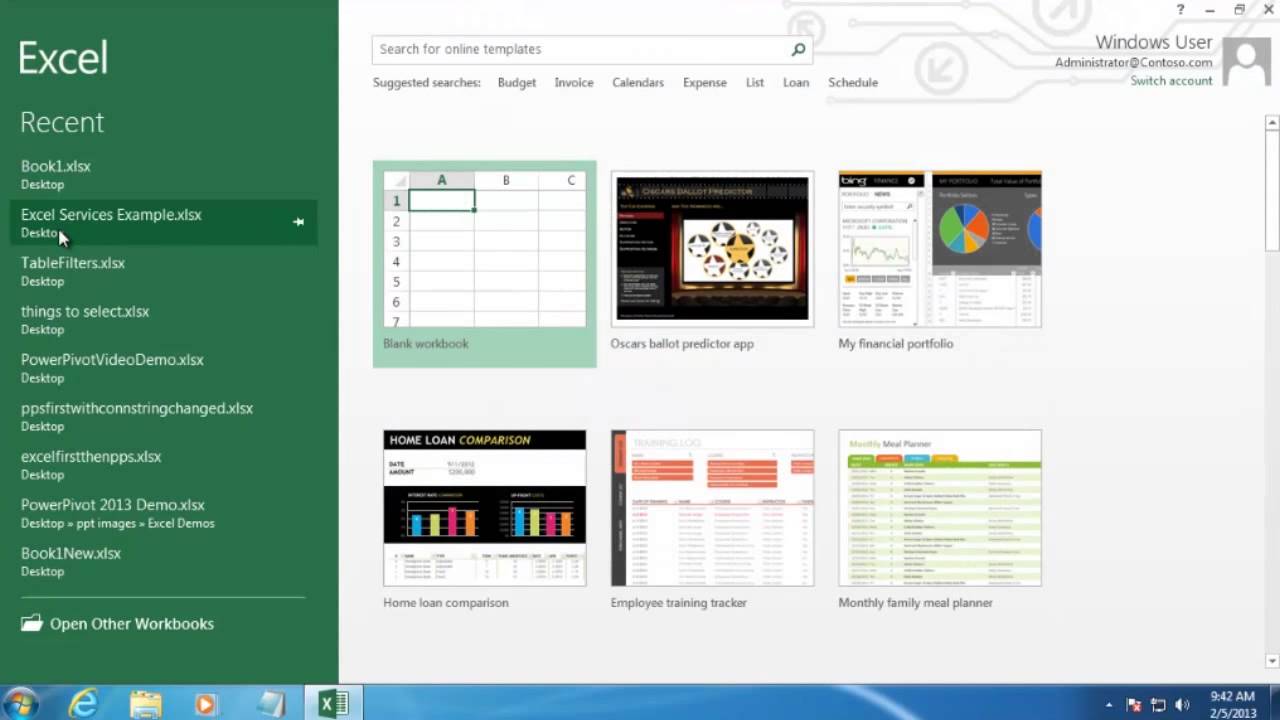Pin Excel Services Example.xlsx to list
The height and width of the screenshot is (720, 1280).
[x=298, y=222]
